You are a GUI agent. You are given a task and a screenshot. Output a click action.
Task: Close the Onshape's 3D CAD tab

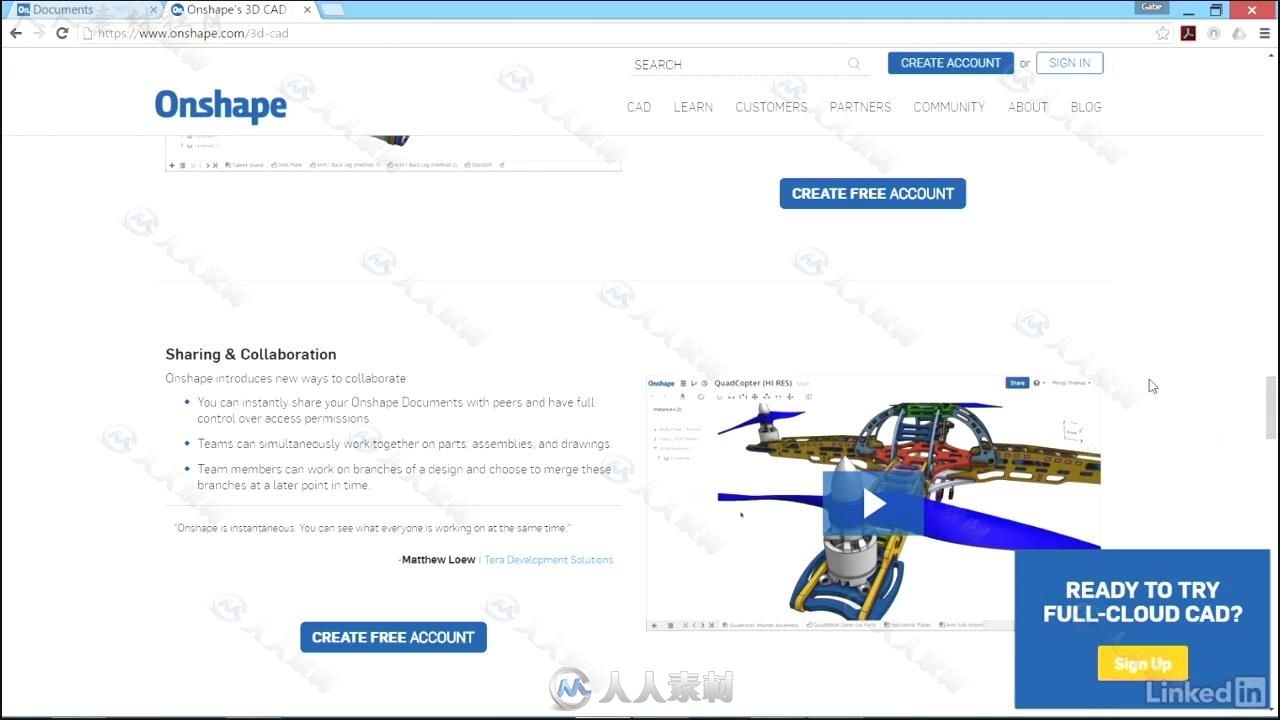[305, 10]
